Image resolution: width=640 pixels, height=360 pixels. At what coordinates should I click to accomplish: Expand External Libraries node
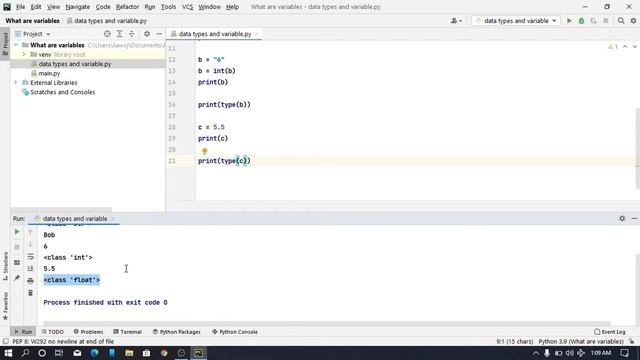click(16, 82)
